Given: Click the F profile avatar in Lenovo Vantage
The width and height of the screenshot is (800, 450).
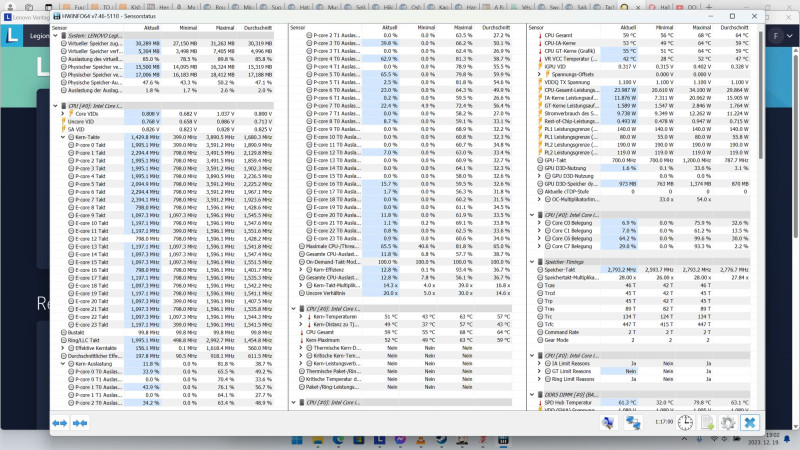Looking at the screenshot, I should [776, 36].
